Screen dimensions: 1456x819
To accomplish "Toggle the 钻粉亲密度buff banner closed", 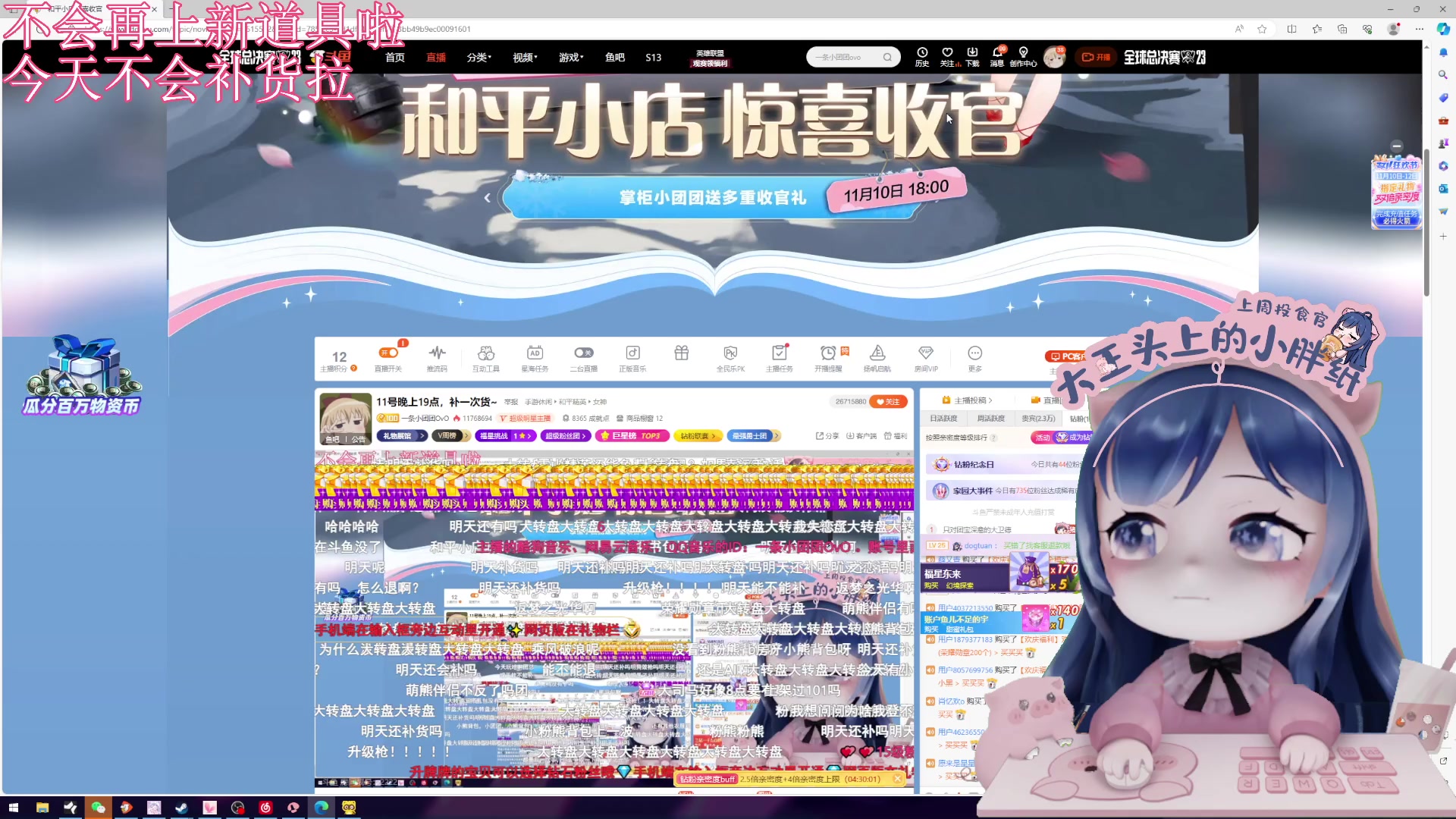I will pyautogui.click(x=898, y=778).
